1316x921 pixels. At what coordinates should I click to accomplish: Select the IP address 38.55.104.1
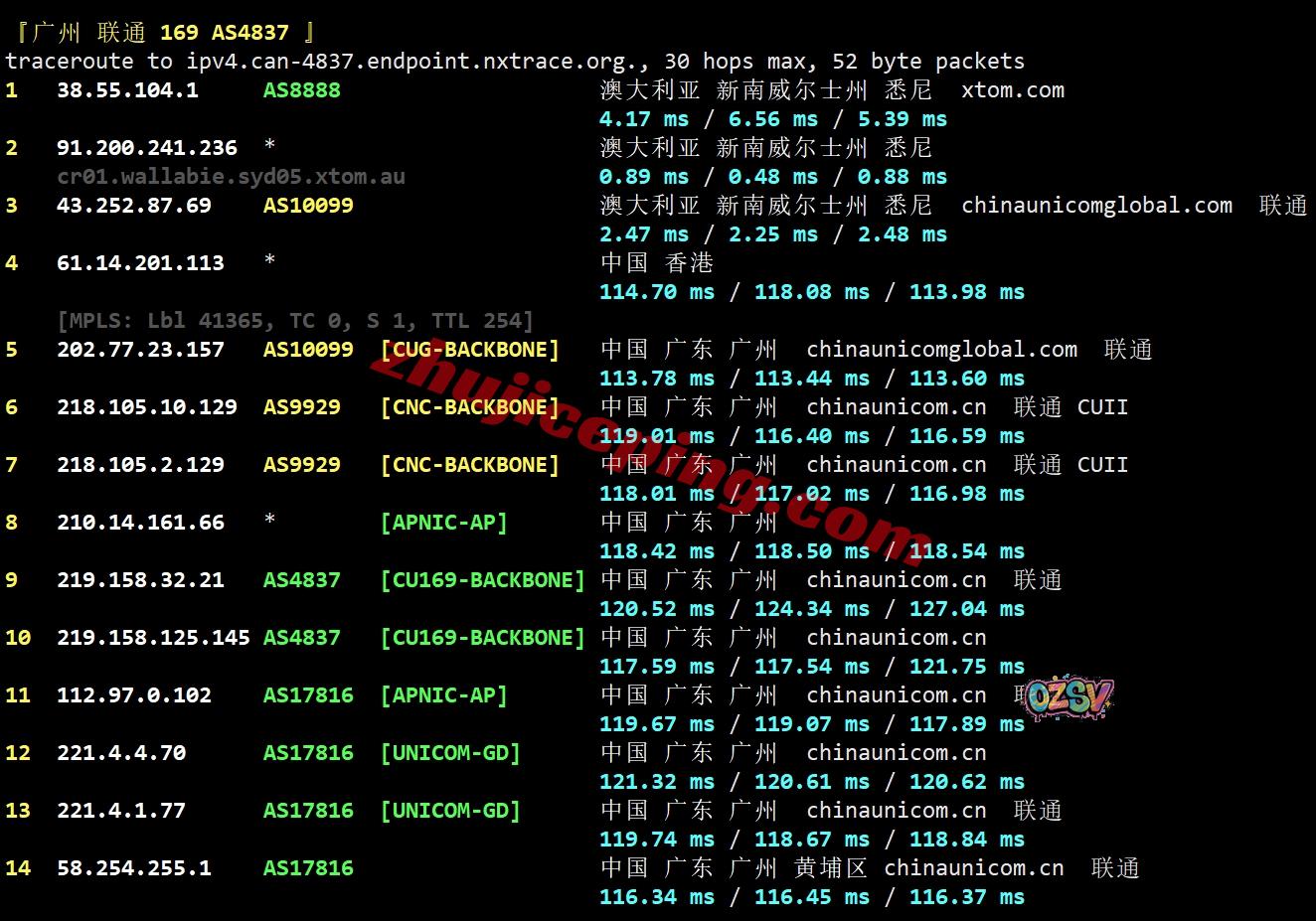click(127, 90)
